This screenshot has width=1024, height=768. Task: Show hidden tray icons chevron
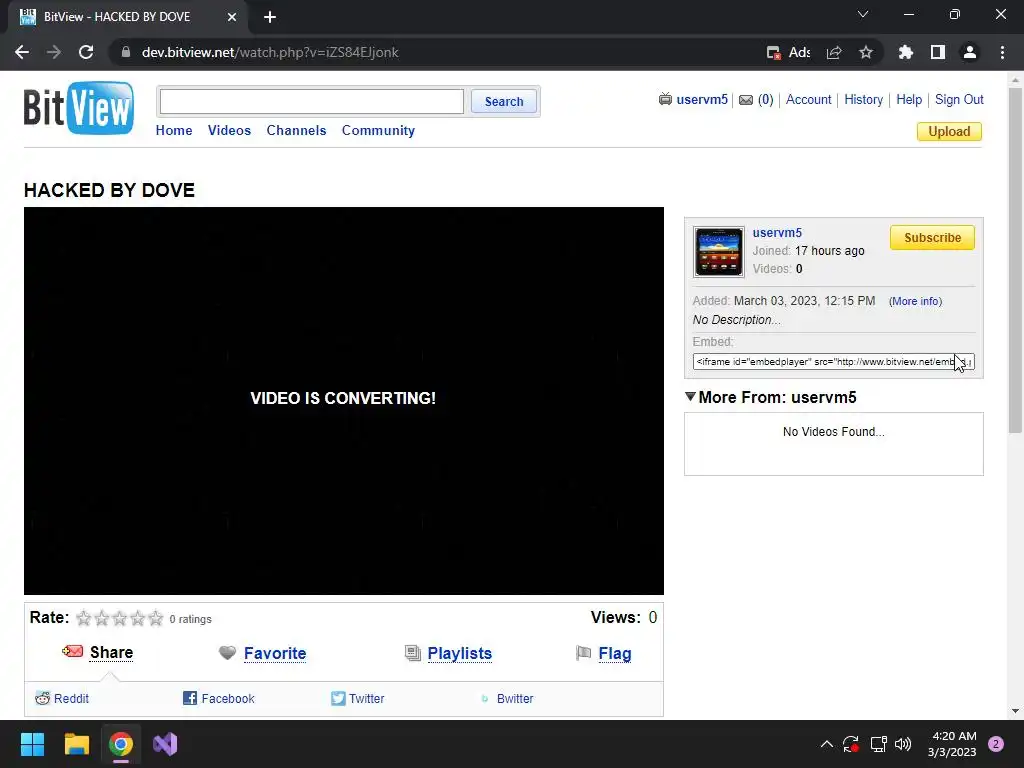[827, 744]
